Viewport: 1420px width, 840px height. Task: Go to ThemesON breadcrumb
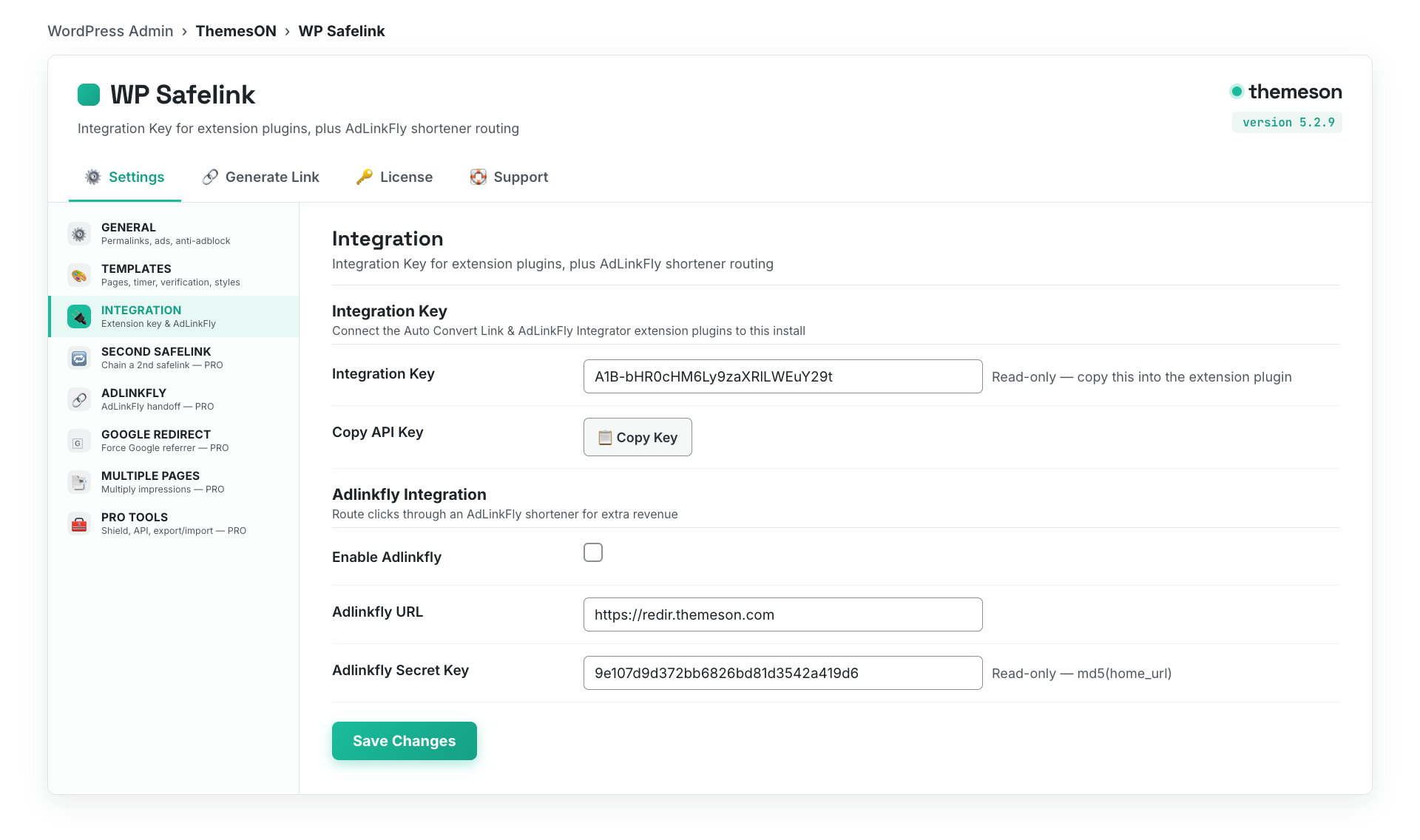[x=236, y=31]
